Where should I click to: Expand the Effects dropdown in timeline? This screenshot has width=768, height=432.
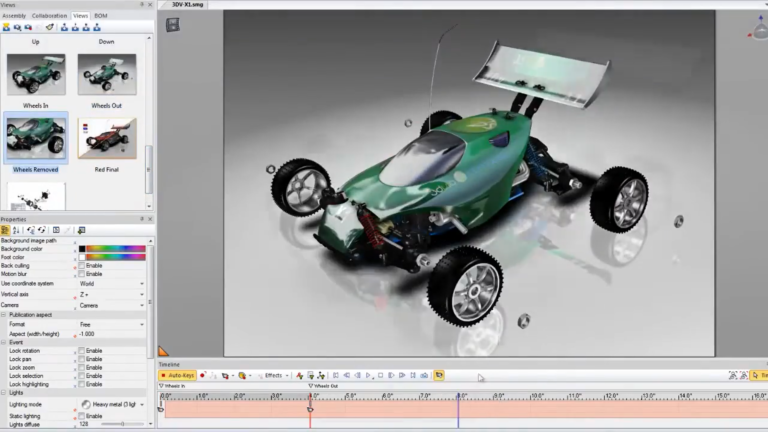[287, 376]
